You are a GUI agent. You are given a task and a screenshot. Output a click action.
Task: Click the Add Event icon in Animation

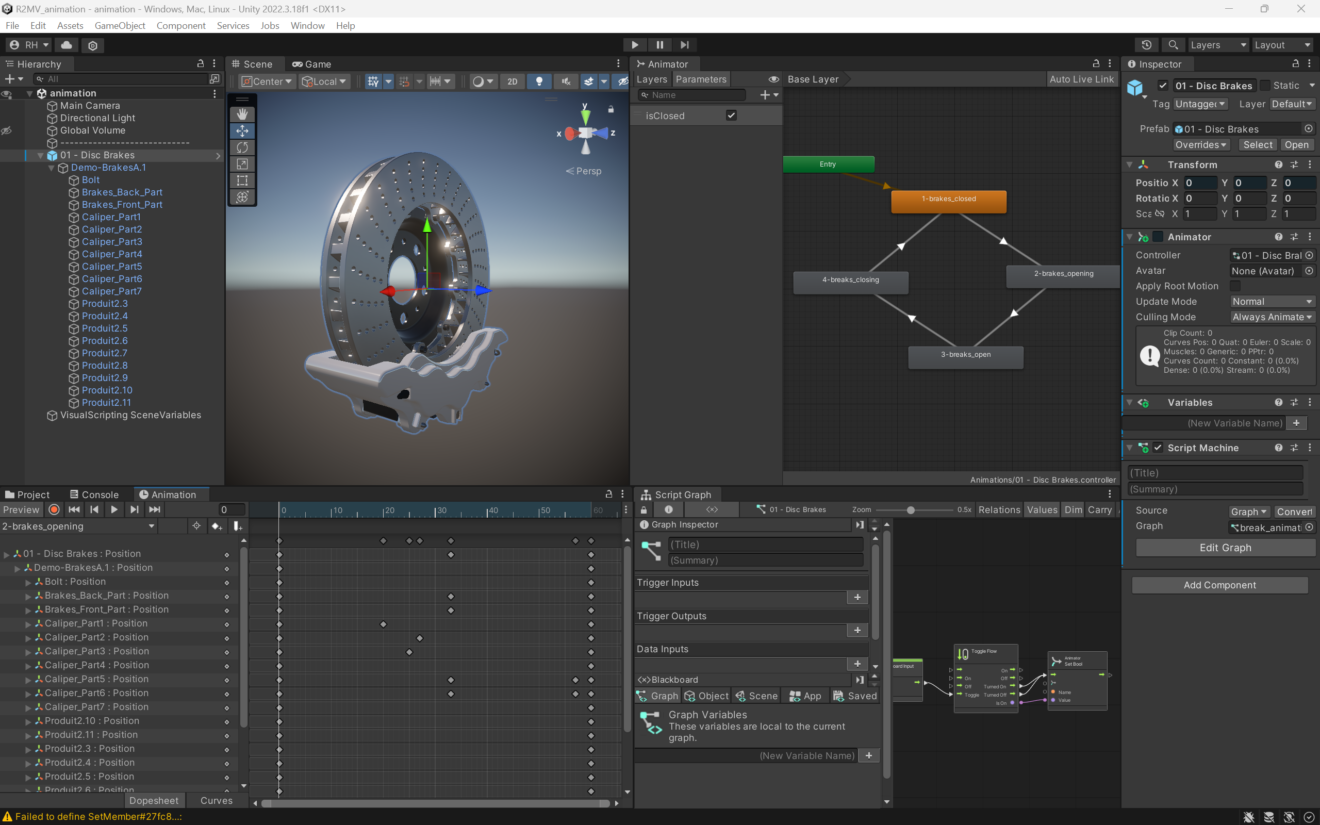[237, 526]
